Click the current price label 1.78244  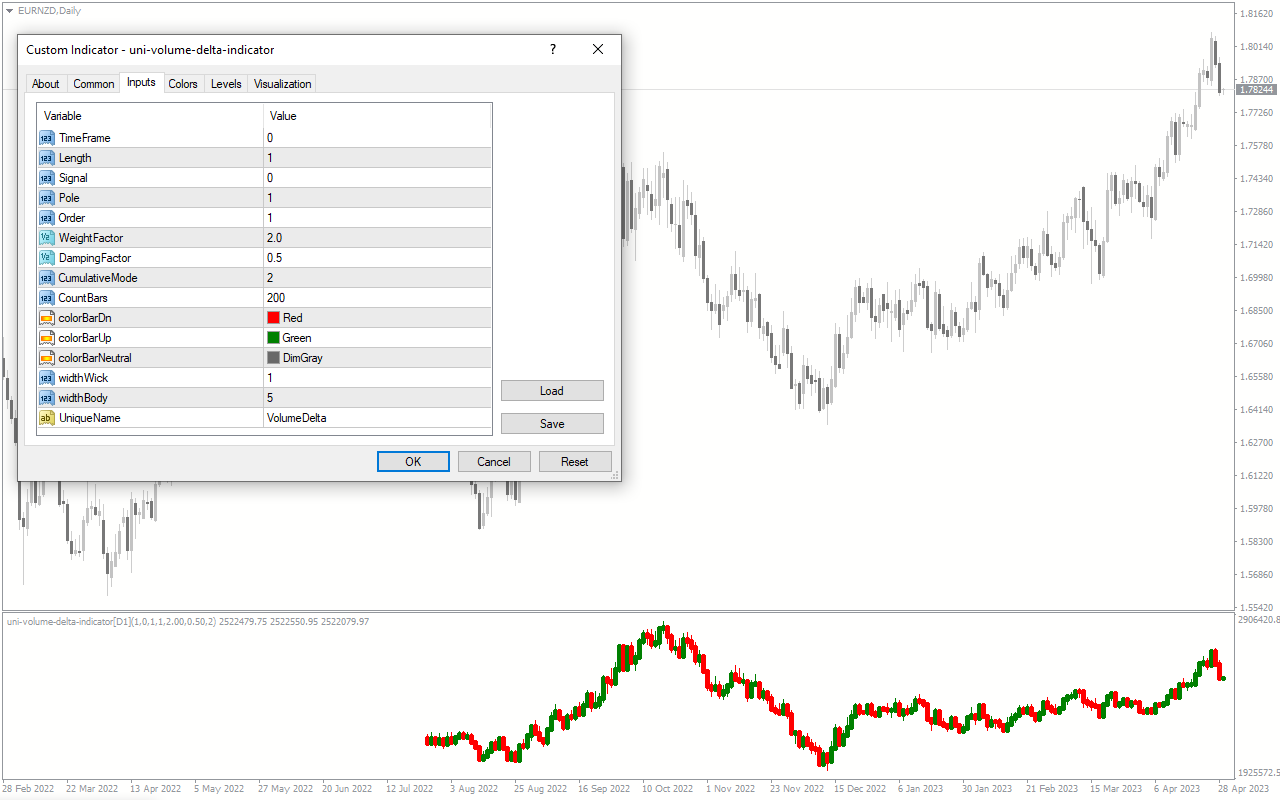[1256, 89]
